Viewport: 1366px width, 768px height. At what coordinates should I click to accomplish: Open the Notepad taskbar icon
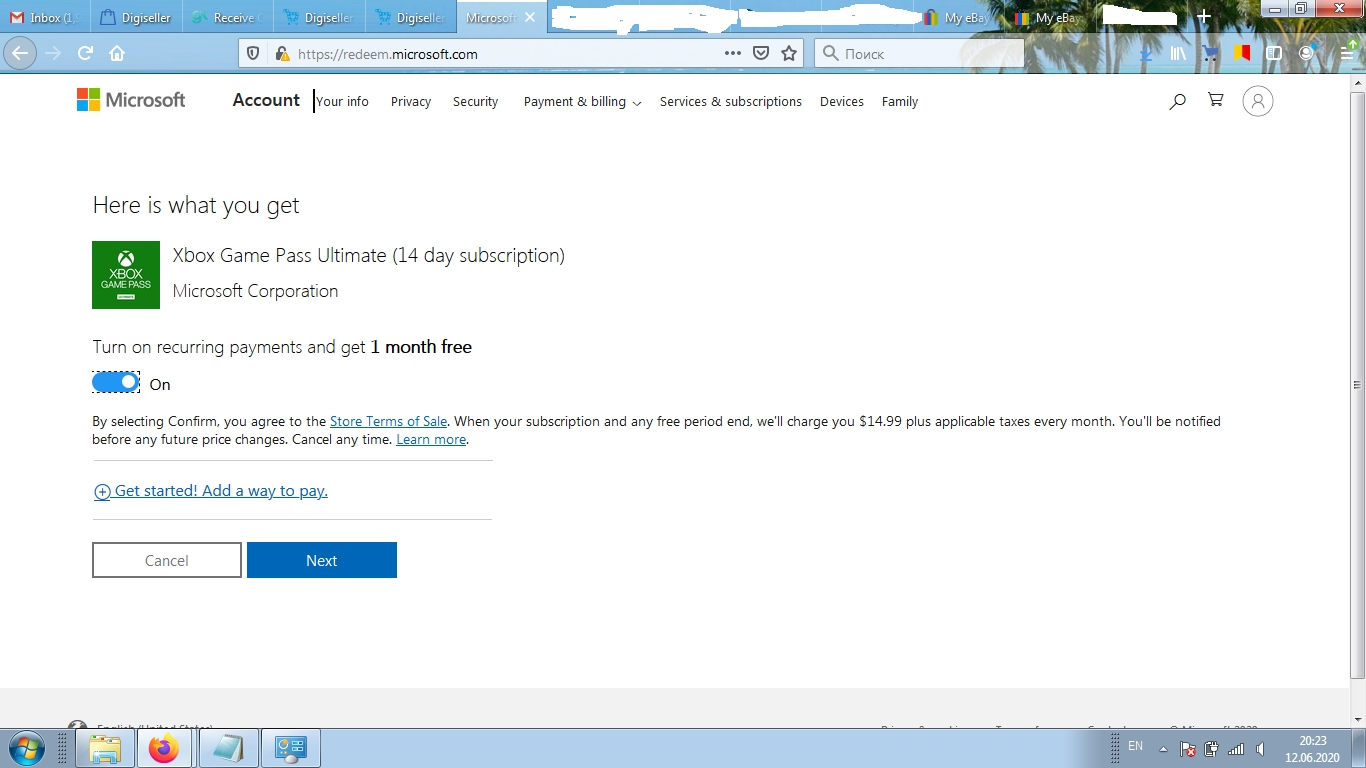[229, 748]
